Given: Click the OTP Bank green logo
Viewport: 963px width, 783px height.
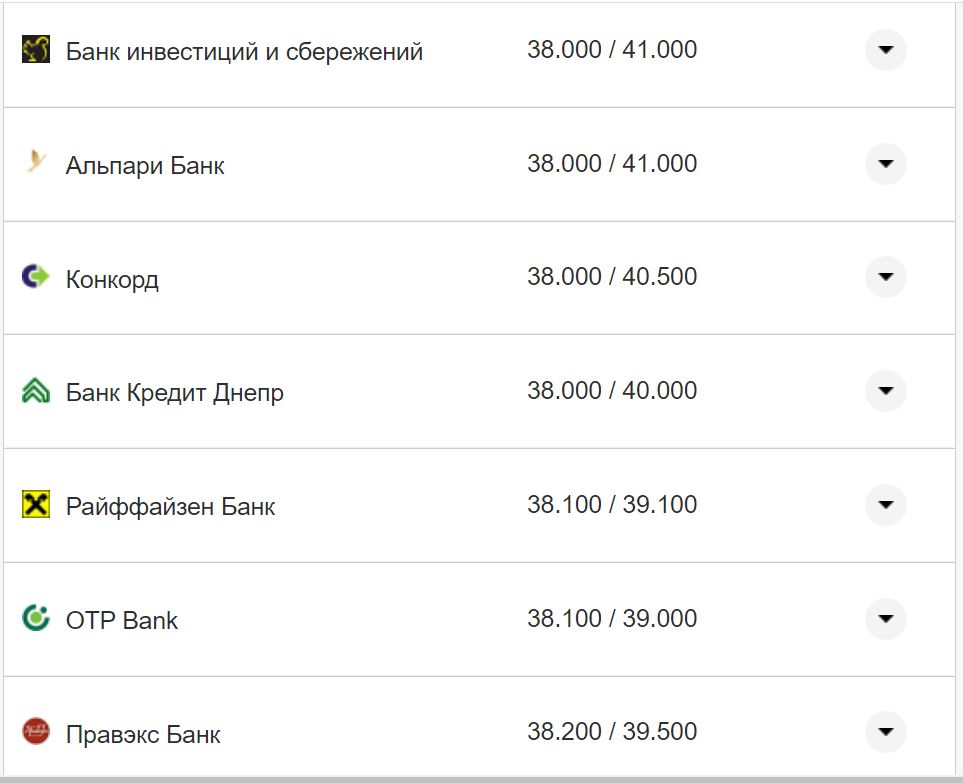Looking at the screenshot, I should click(35, 619).
